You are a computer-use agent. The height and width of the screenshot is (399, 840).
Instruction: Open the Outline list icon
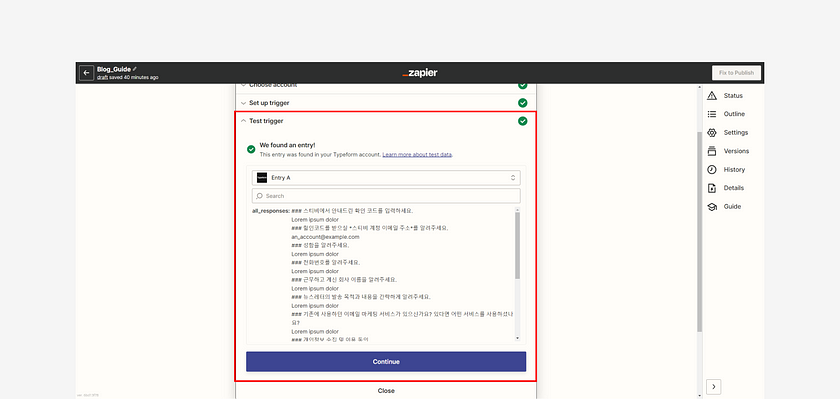(711, 114)
